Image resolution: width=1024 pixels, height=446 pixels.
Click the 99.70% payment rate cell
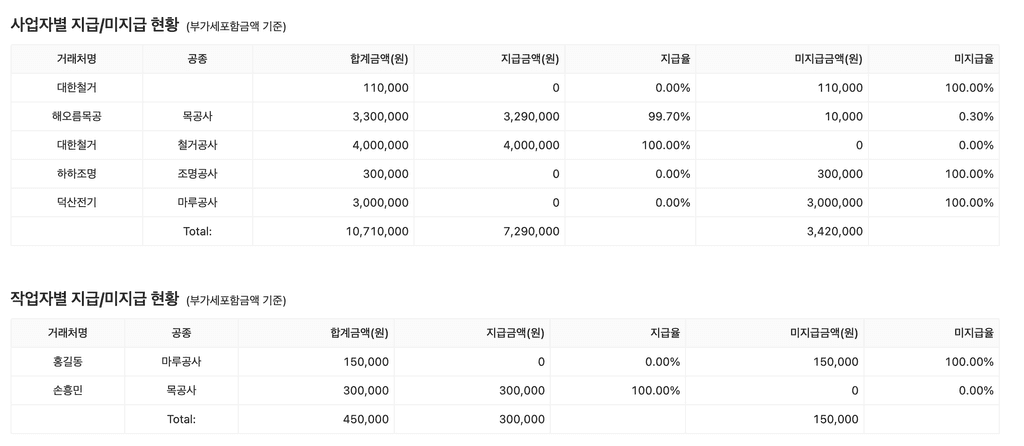pos(630,116)
